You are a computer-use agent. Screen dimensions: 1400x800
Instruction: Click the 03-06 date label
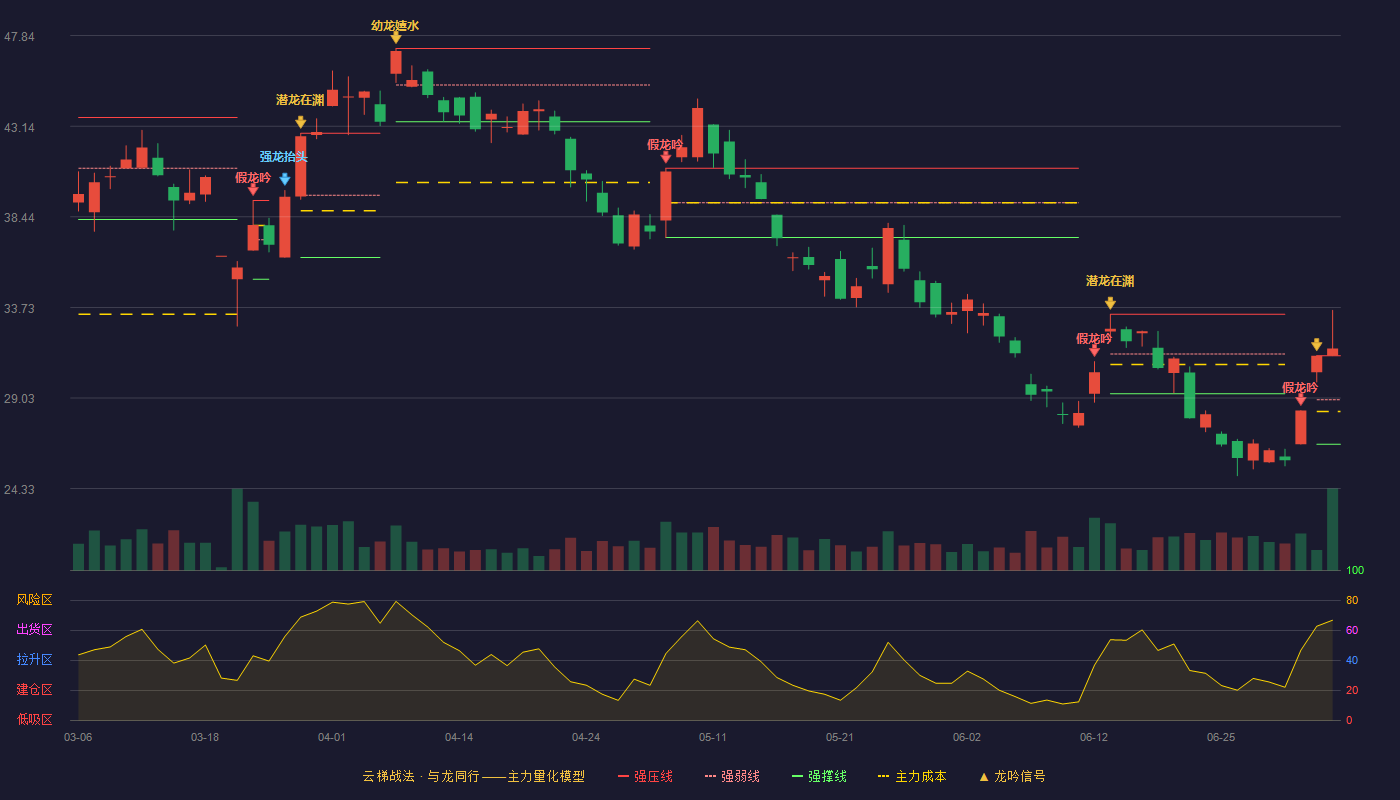coord(78,737)
